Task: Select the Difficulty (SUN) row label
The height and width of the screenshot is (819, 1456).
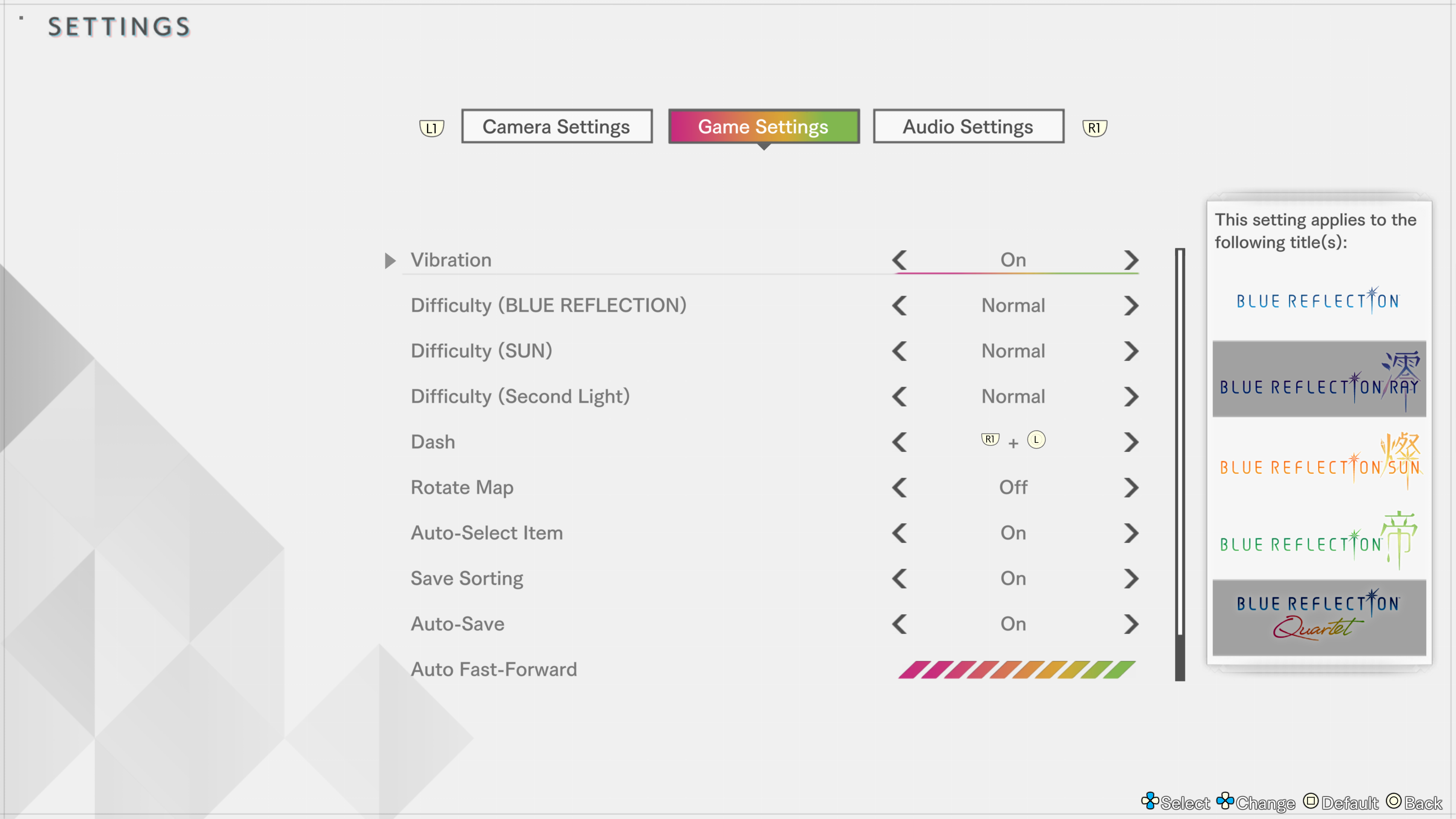Action: [482, 351]
